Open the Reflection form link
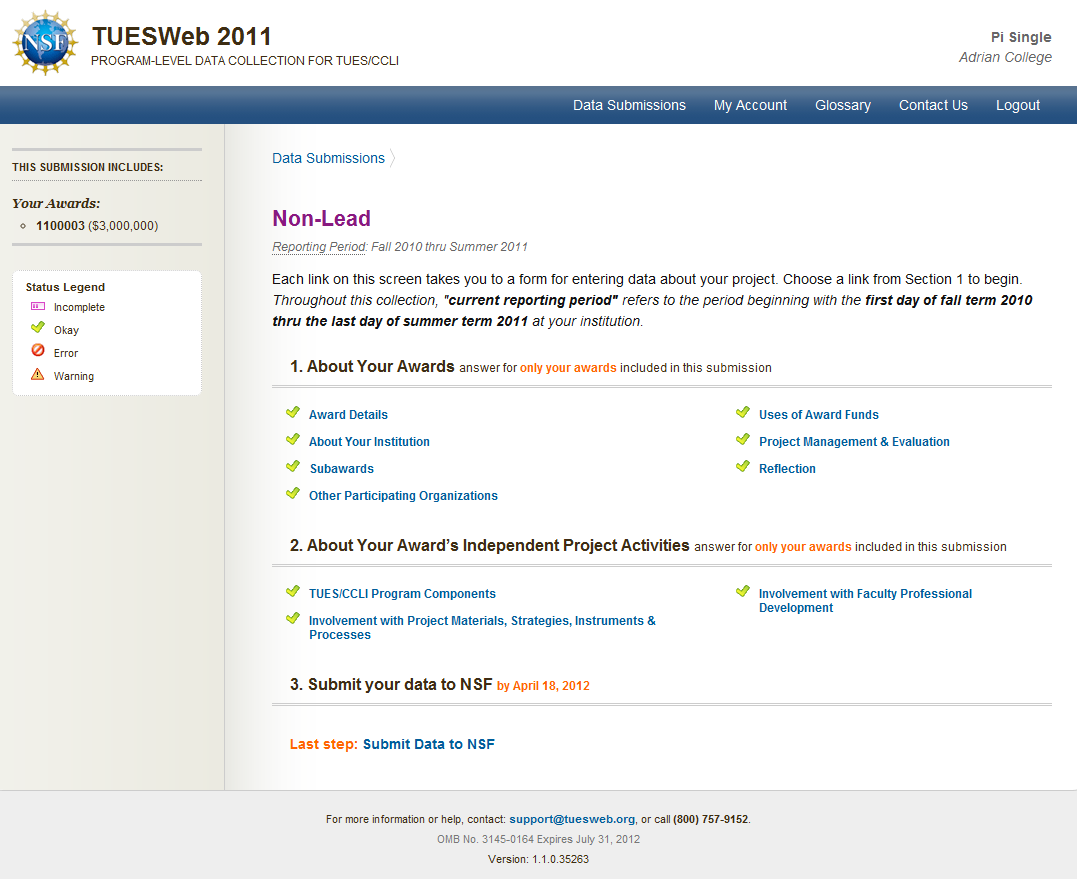Viewport: 1077px width, 879px height. [787, 468]
